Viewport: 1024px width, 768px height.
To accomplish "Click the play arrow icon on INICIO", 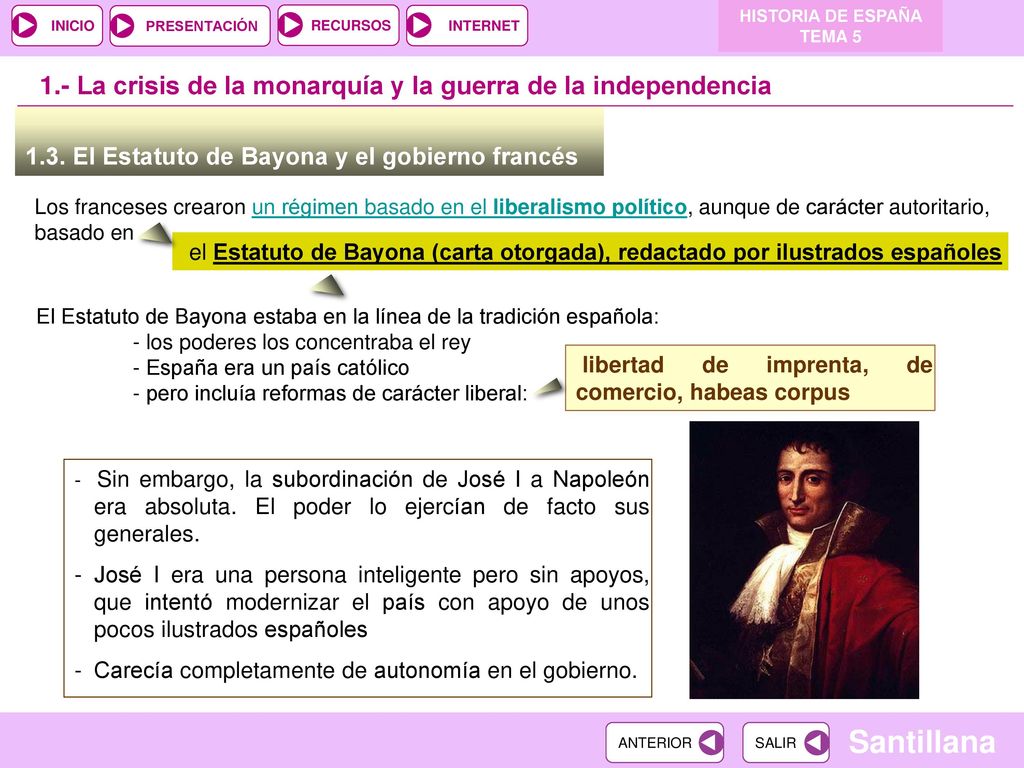I will [25, 25].
